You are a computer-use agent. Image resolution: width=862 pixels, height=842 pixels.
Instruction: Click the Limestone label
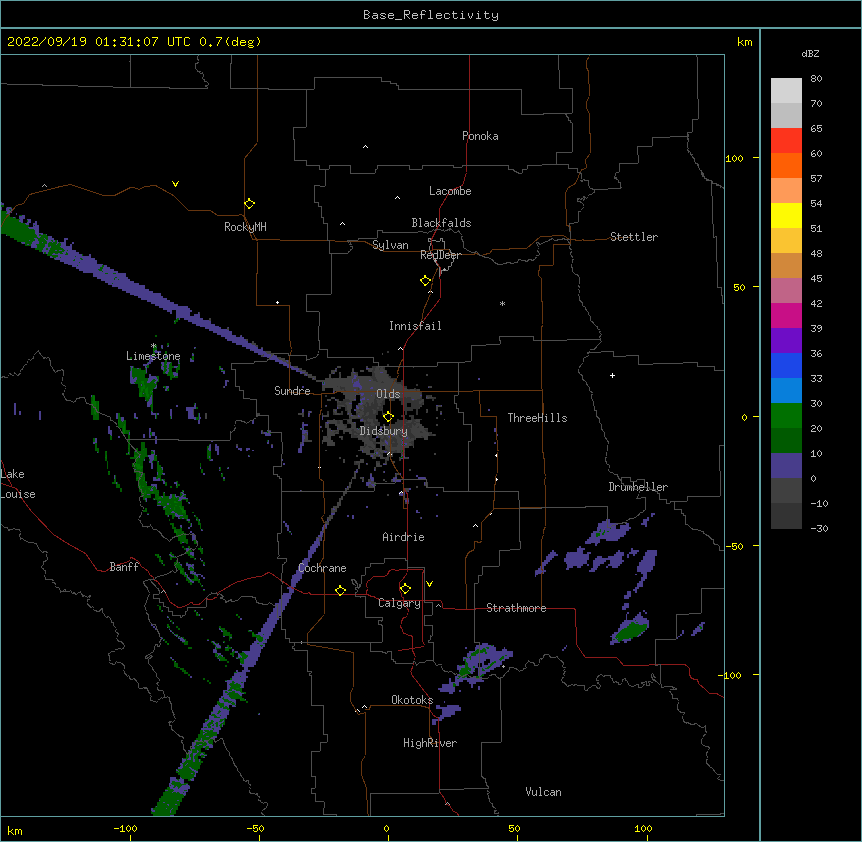click(153, 356)
